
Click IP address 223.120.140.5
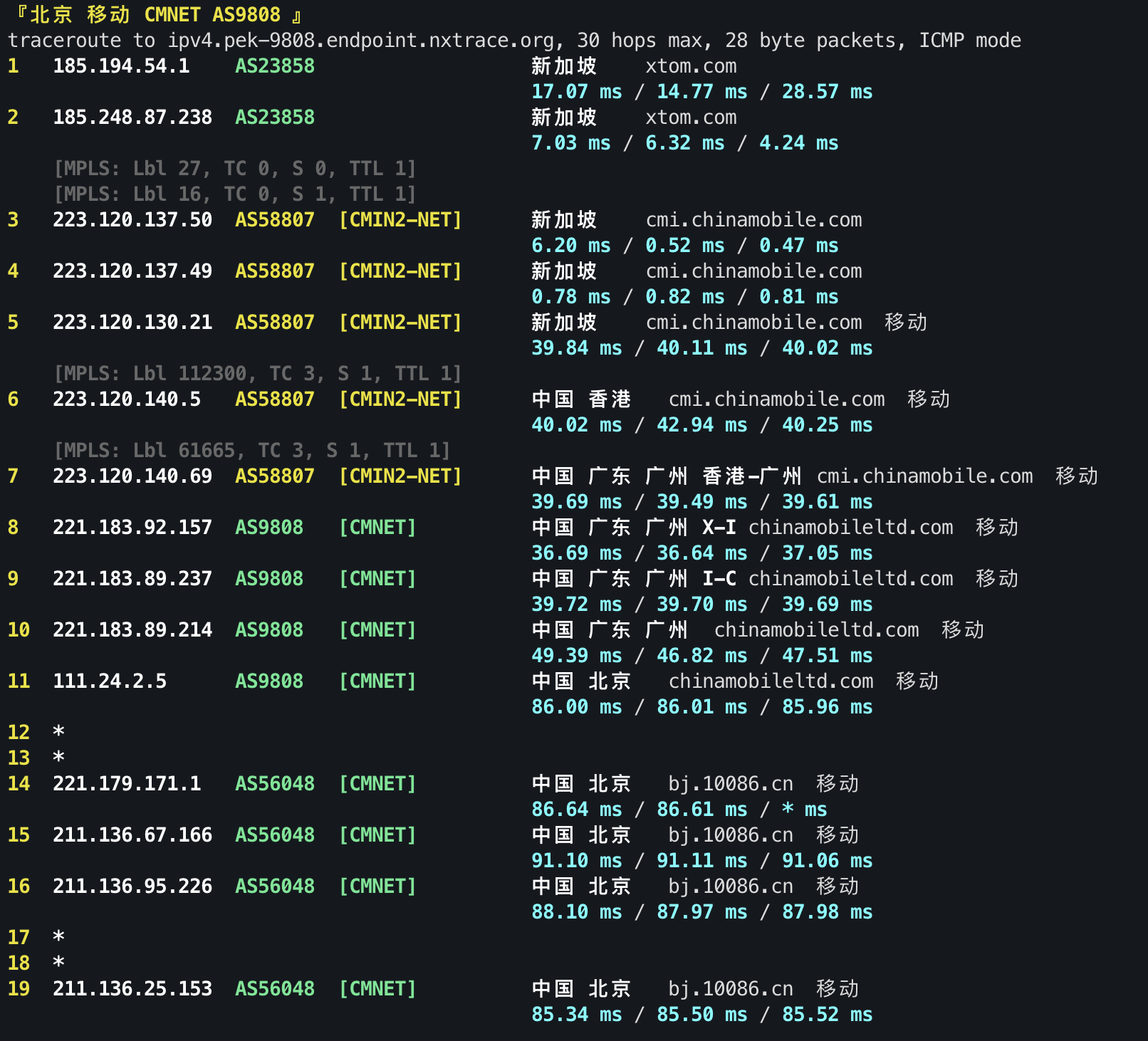tap(127, 399)
